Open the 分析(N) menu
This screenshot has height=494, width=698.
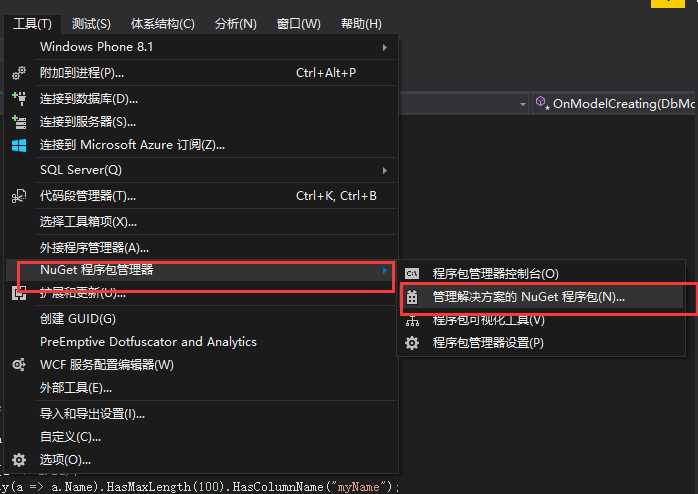(x=235, y=24)
